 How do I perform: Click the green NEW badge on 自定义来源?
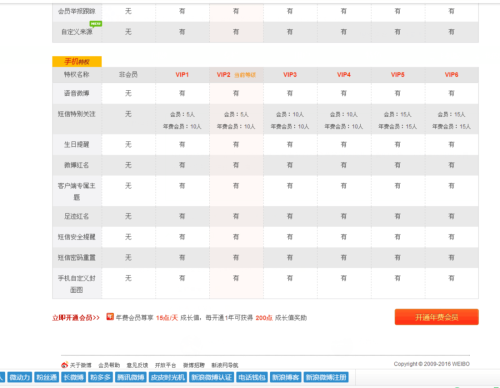coord(96,24)
